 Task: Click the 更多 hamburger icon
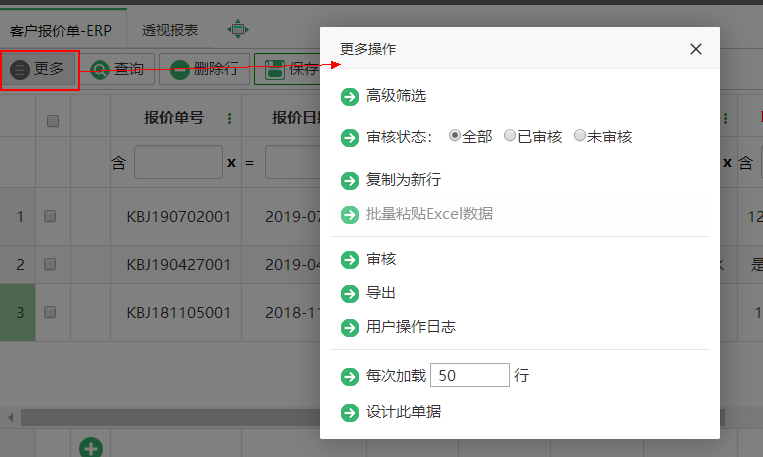tap(20, 70)
